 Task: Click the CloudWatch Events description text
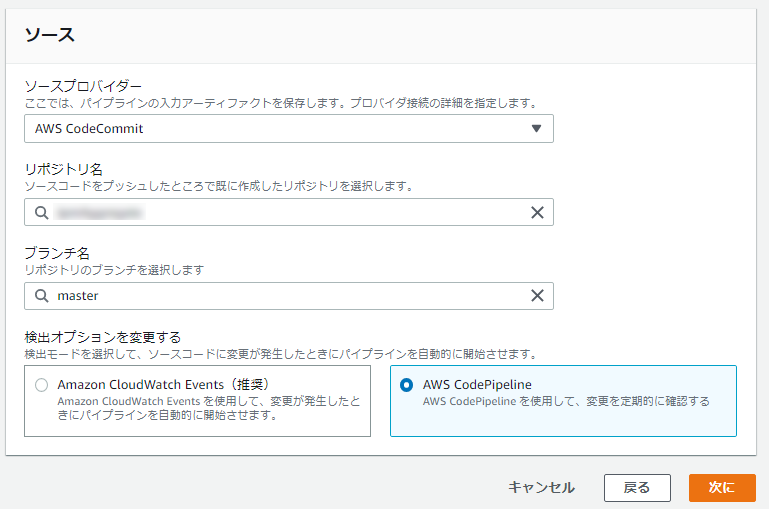(209, 408)
